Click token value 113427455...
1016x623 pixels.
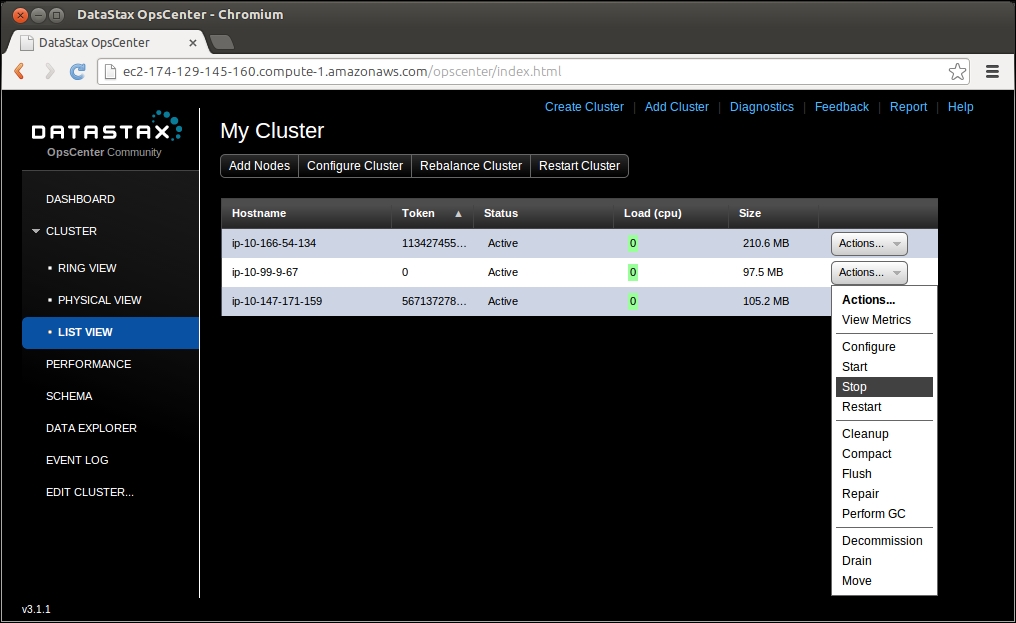point(433,244)
